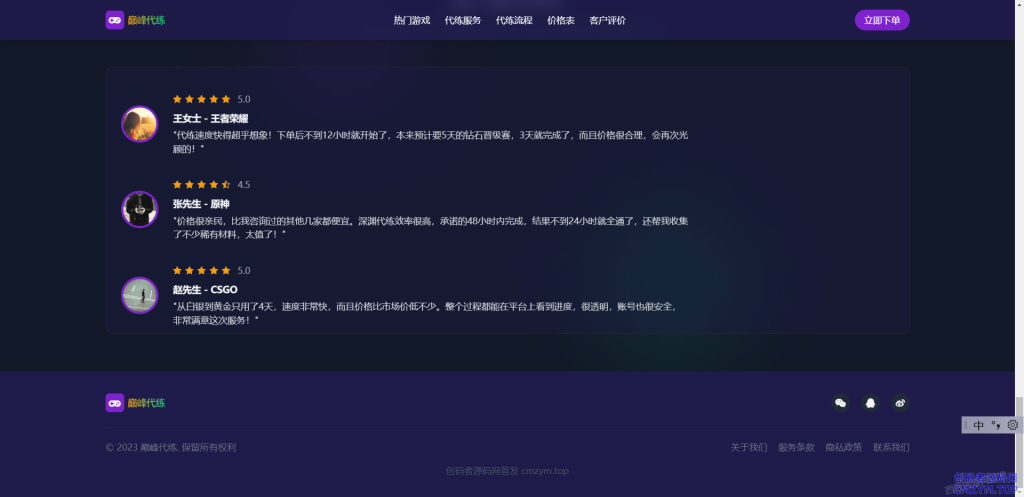Viewport: 1024px width, 497px height.
Task: Toggle the IME punctuation mode icon
Action: tap(996, 425)
